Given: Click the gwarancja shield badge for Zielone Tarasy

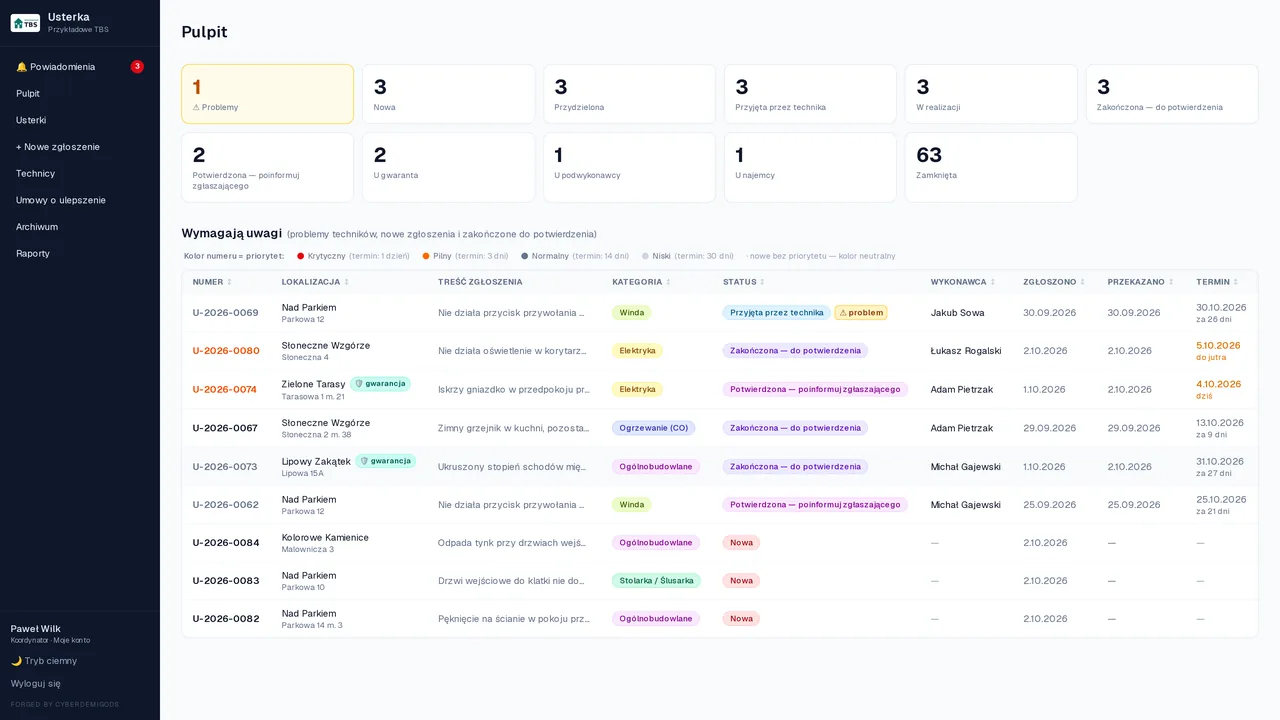Looking at the screenshot, I should tap(380, 384).
